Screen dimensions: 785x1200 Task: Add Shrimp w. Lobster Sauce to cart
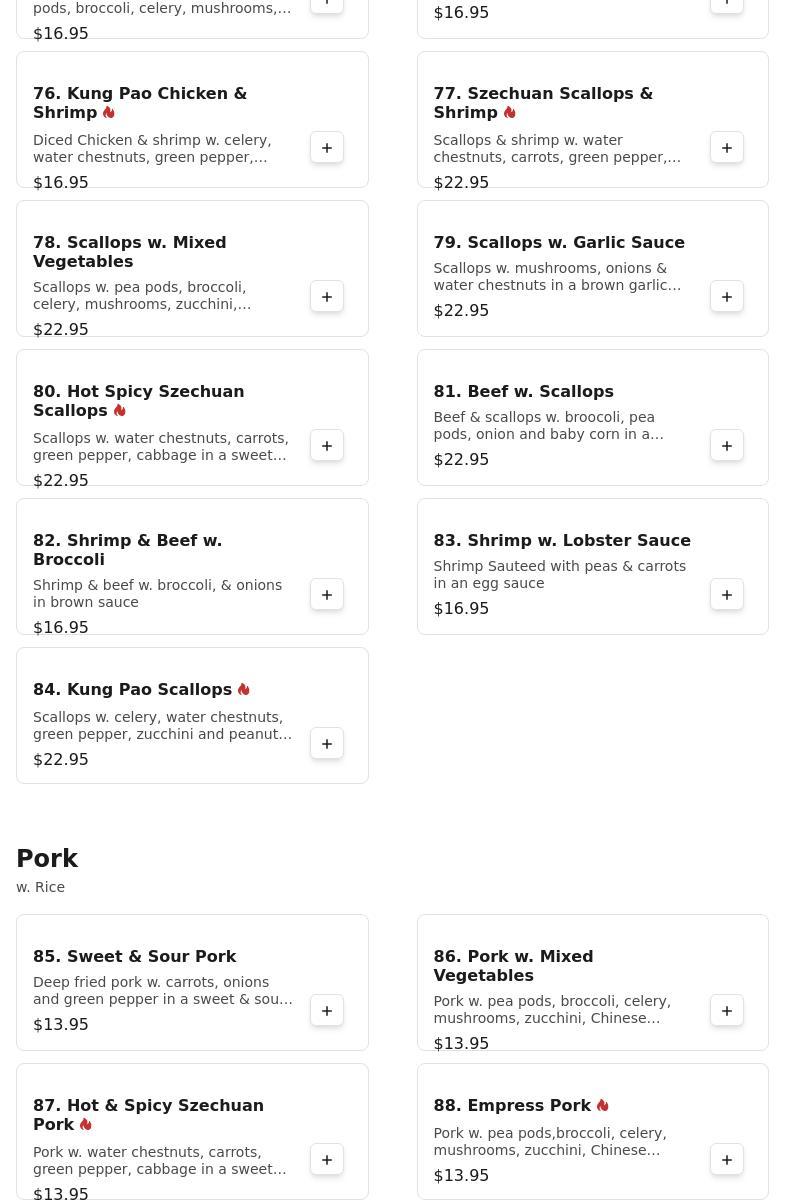(x=727, y=595)
